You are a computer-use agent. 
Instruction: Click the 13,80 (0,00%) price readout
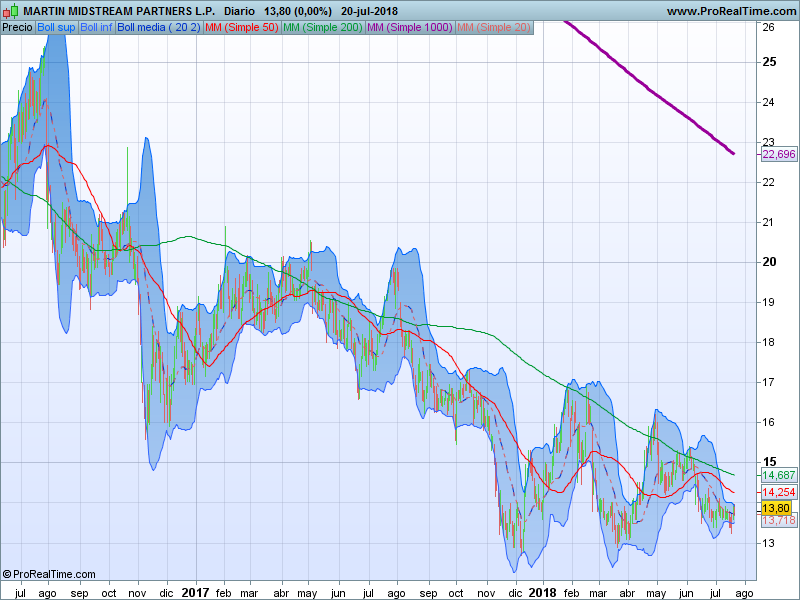297,11
